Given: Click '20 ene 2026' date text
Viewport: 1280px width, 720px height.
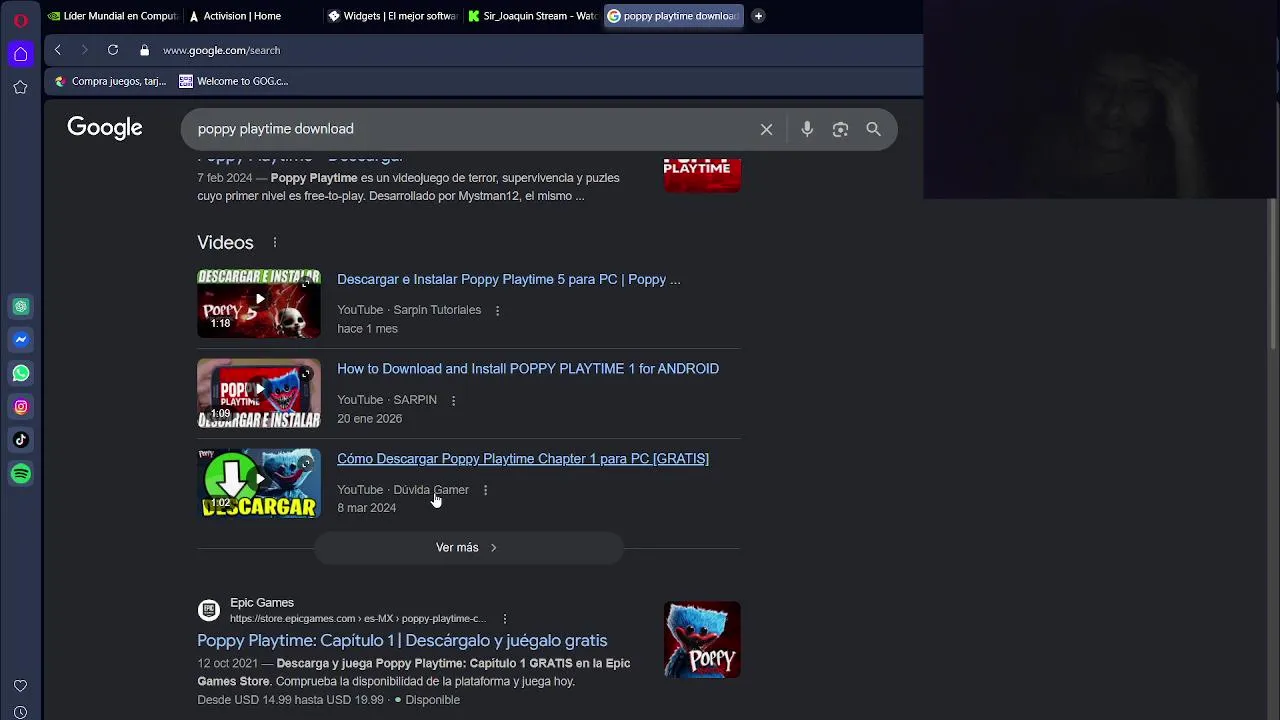Looking at the screenshot, I should point(369,418).
